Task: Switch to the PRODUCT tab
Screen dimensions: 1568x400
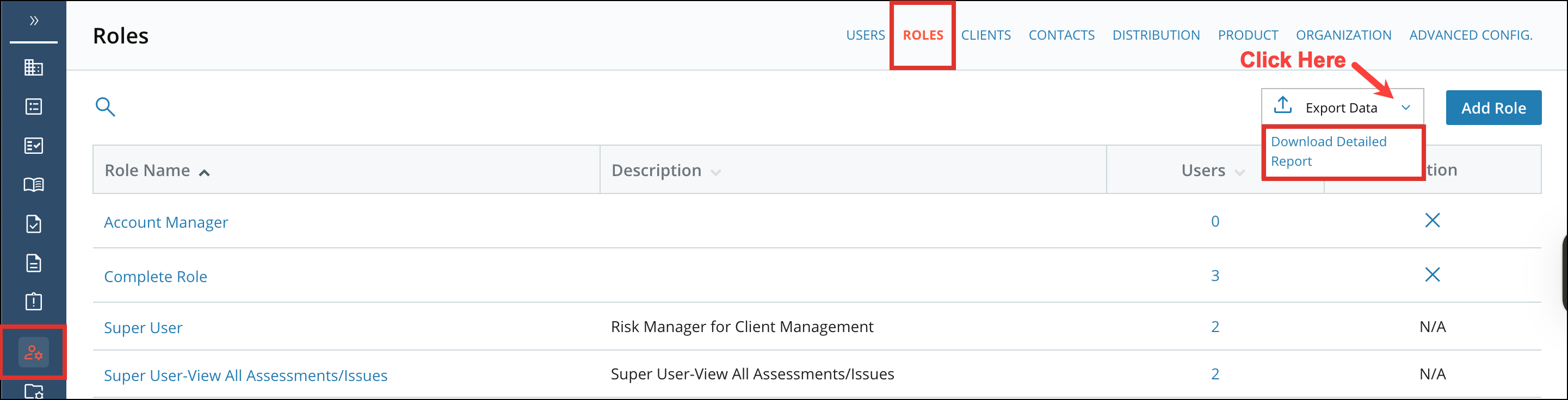Action: (x=1248, y=35)
